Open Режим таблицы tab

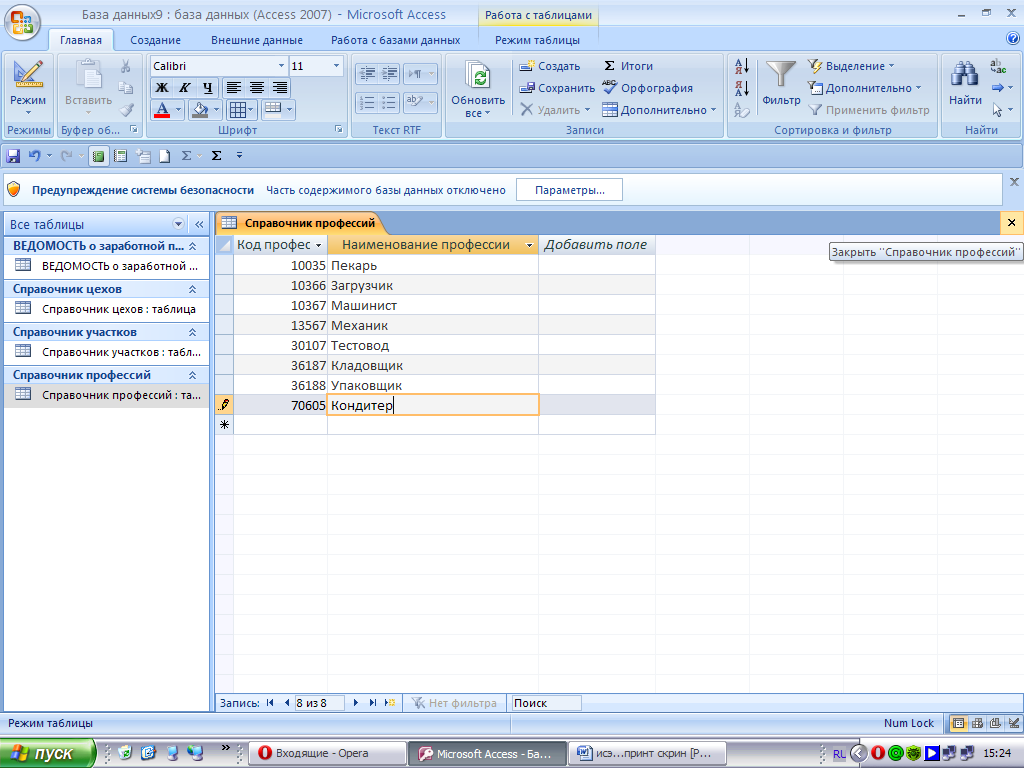pos(537,40)
